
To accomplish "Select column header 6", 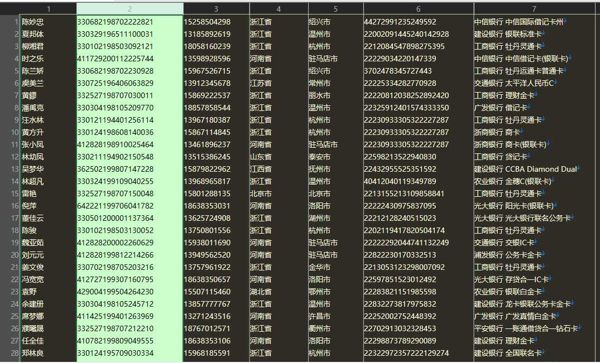I will 418,9.
